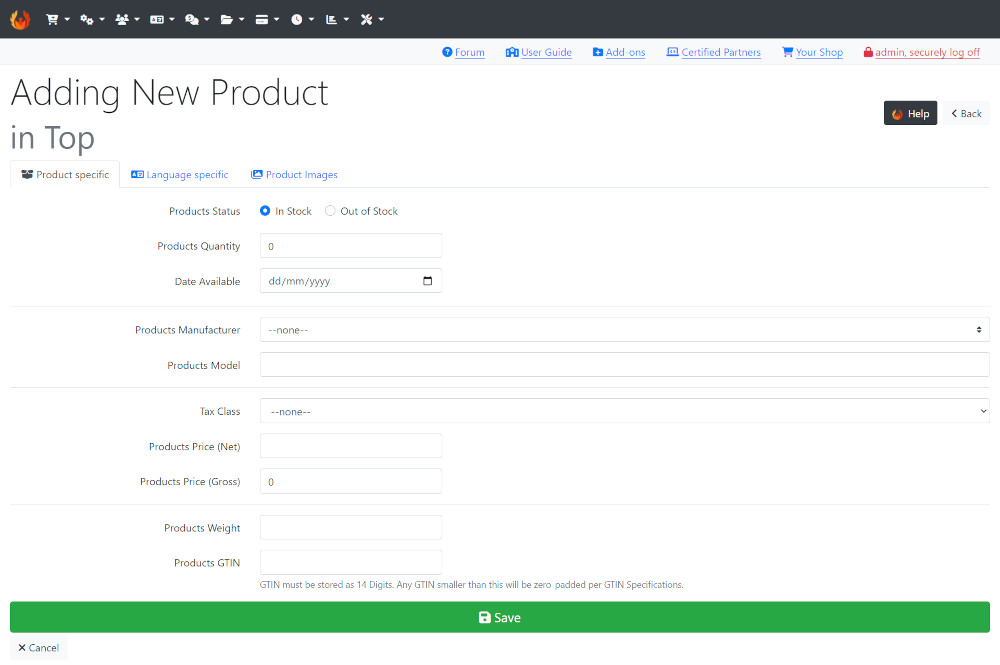
Task: Focus the Products GTIN field
Action: [x=351, y=562]
